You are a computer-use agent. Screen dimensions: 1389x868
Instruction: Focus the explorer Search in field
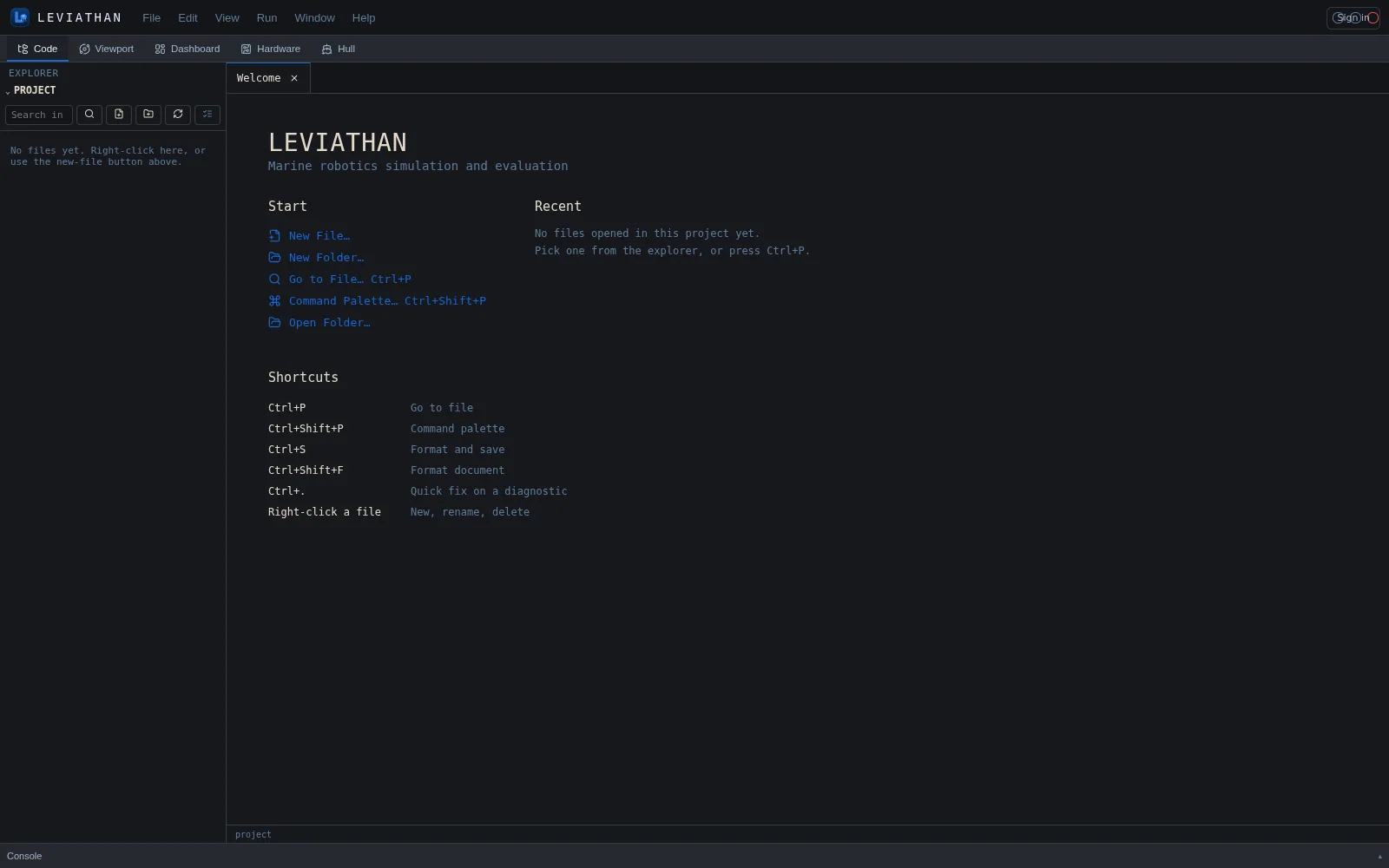(39, 115)
